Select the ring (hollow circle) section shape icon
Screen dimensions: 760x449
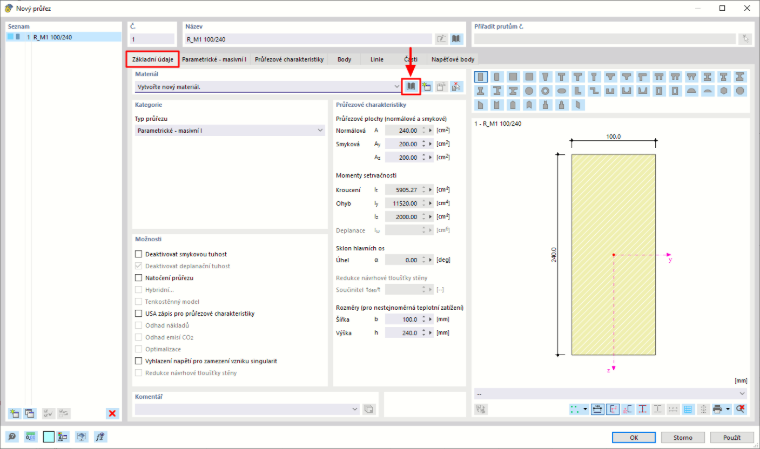[x=545, y=91]
